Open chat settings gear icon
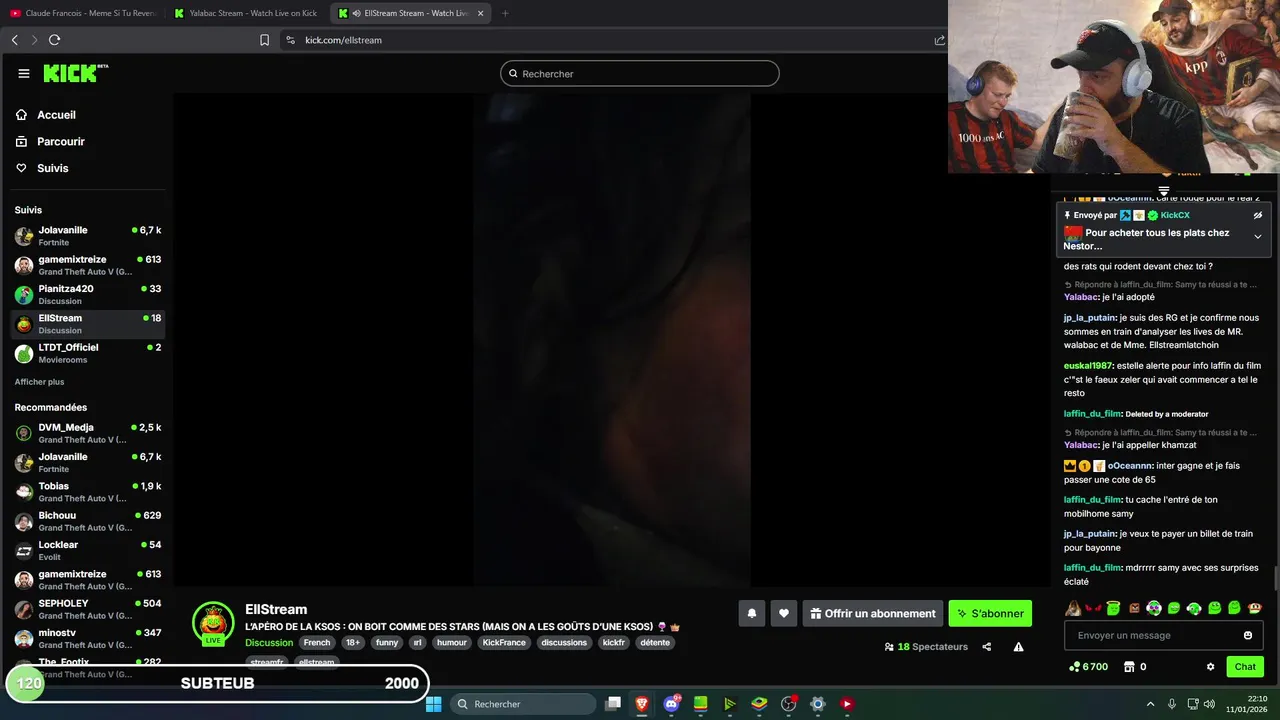Screen dimensions: 1280x720 (x=1210, y=667)
